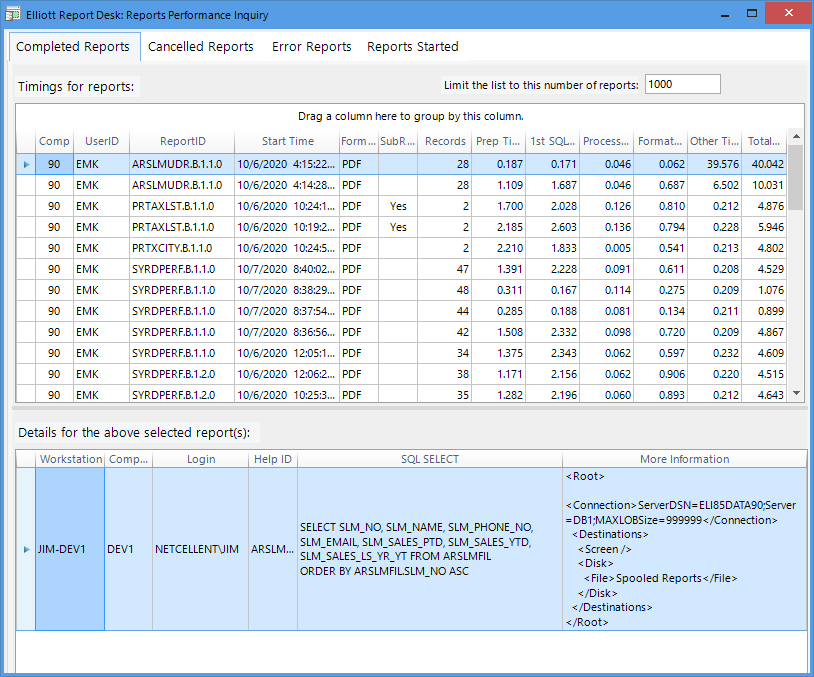Click the Other Time column header

click(x=714, y=141)
